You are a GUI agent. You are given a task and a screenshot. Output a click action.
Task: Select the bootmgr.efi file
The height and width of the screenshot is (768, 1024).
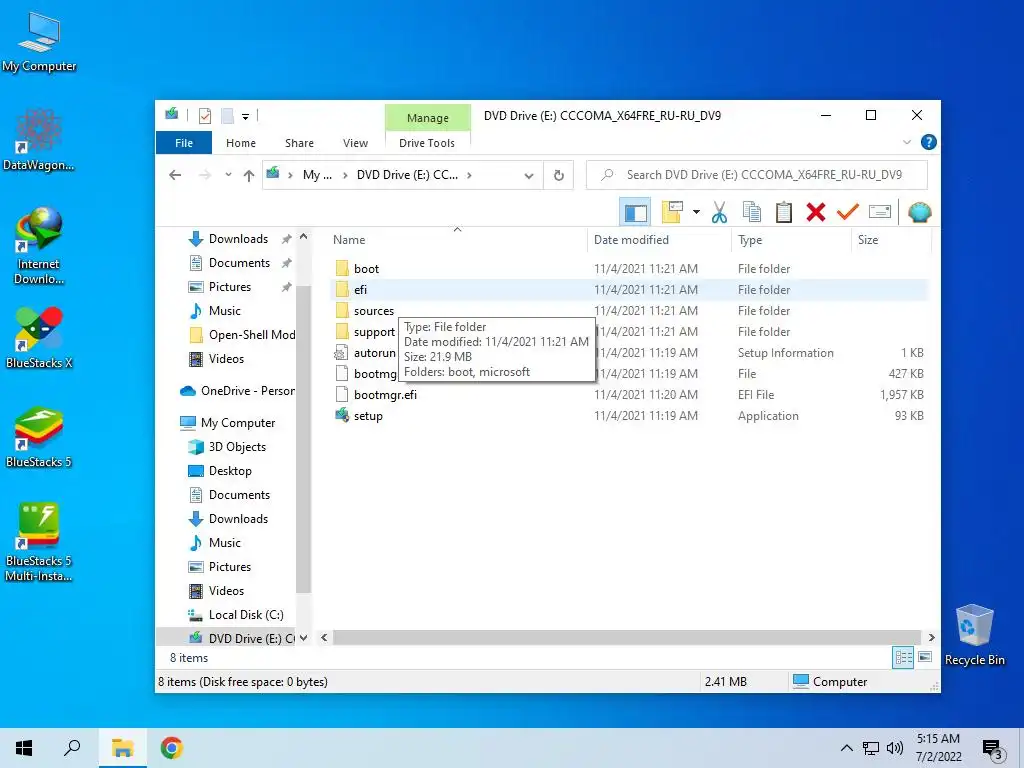(385, 394)
